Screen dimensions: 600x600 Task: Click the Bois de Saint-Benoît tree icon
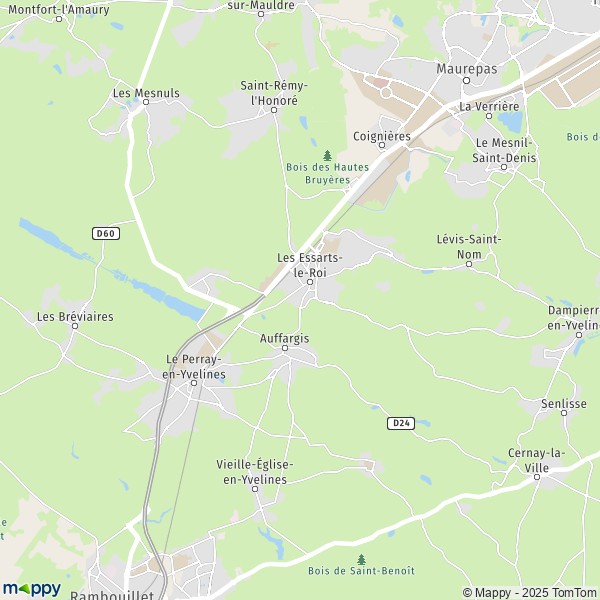click(361, 559)
